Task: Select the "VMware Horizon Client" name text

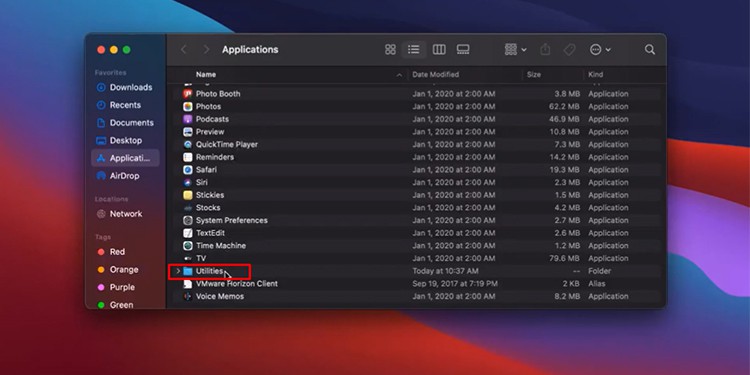Action: tap(237, 284)
